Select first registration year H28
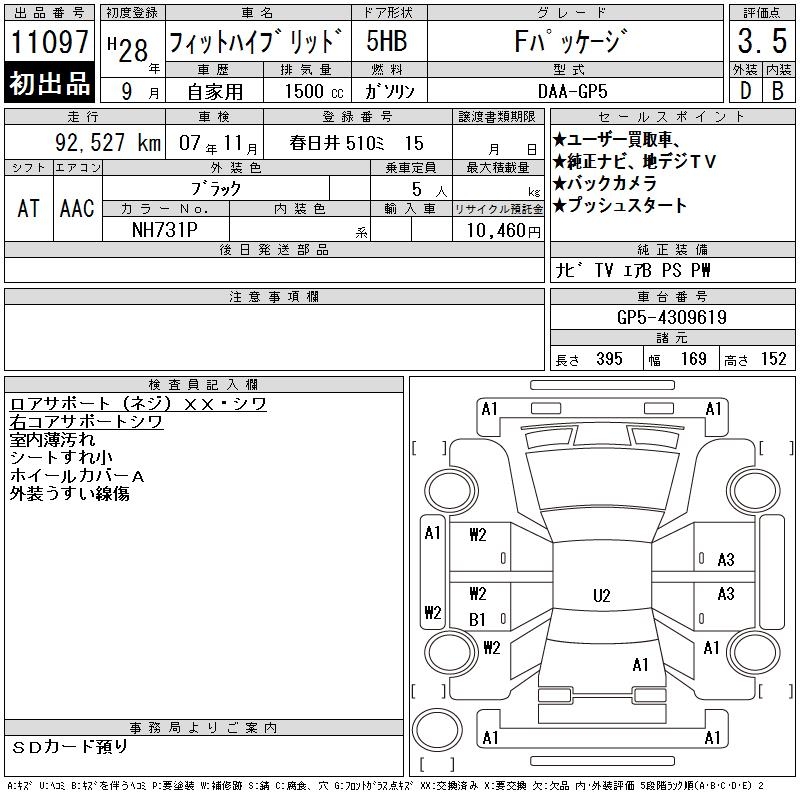The width and height of the screenshot is (800, 800). click(128, 49)
